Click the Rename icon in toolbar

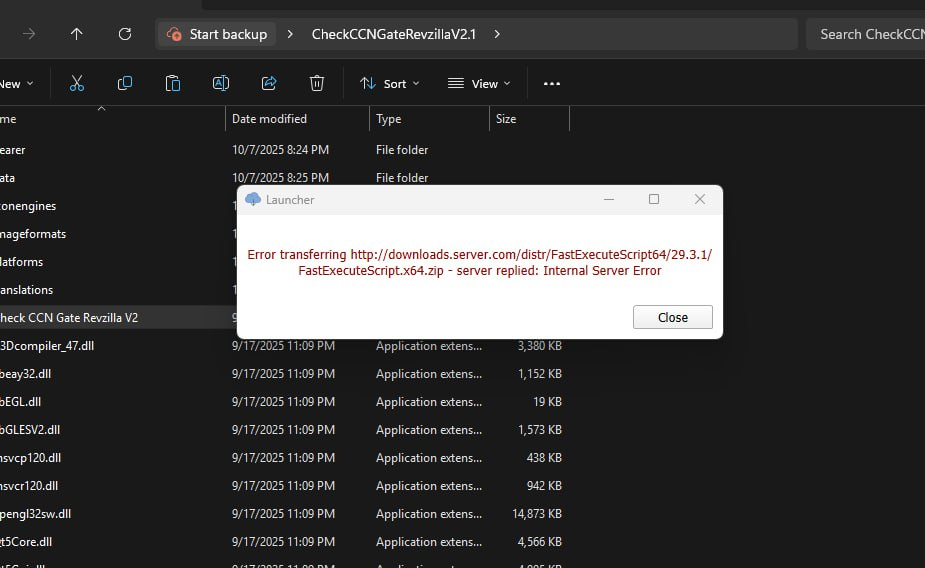[x=221, y=84]
